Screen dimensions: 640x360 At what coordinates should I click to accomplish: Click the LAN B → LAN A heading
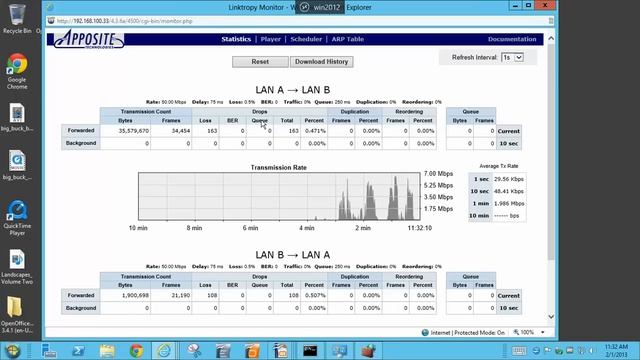[x=293, y=255]
